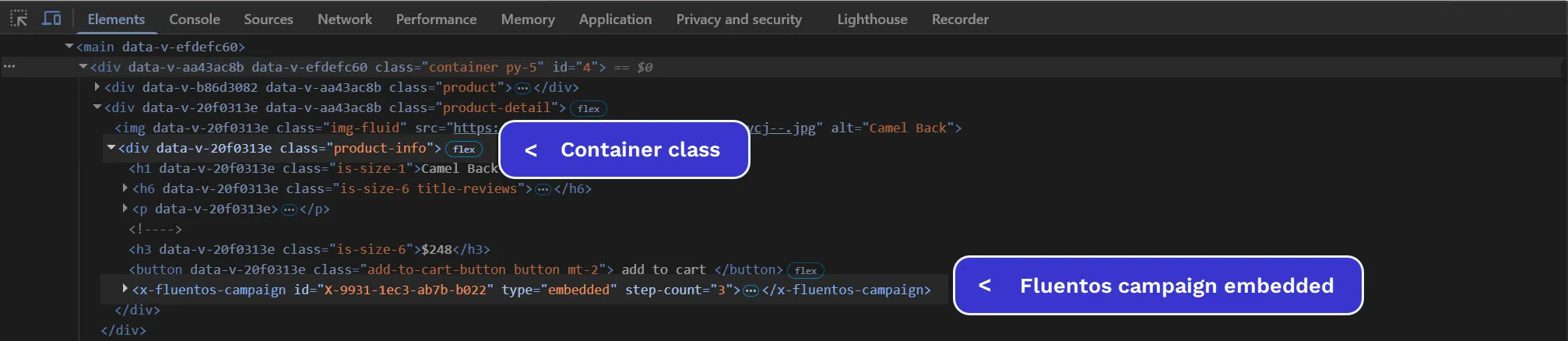Expand the h6 title-reviews node
Viewport: 1568px width, 341px height.
click(x=125, y=188)
